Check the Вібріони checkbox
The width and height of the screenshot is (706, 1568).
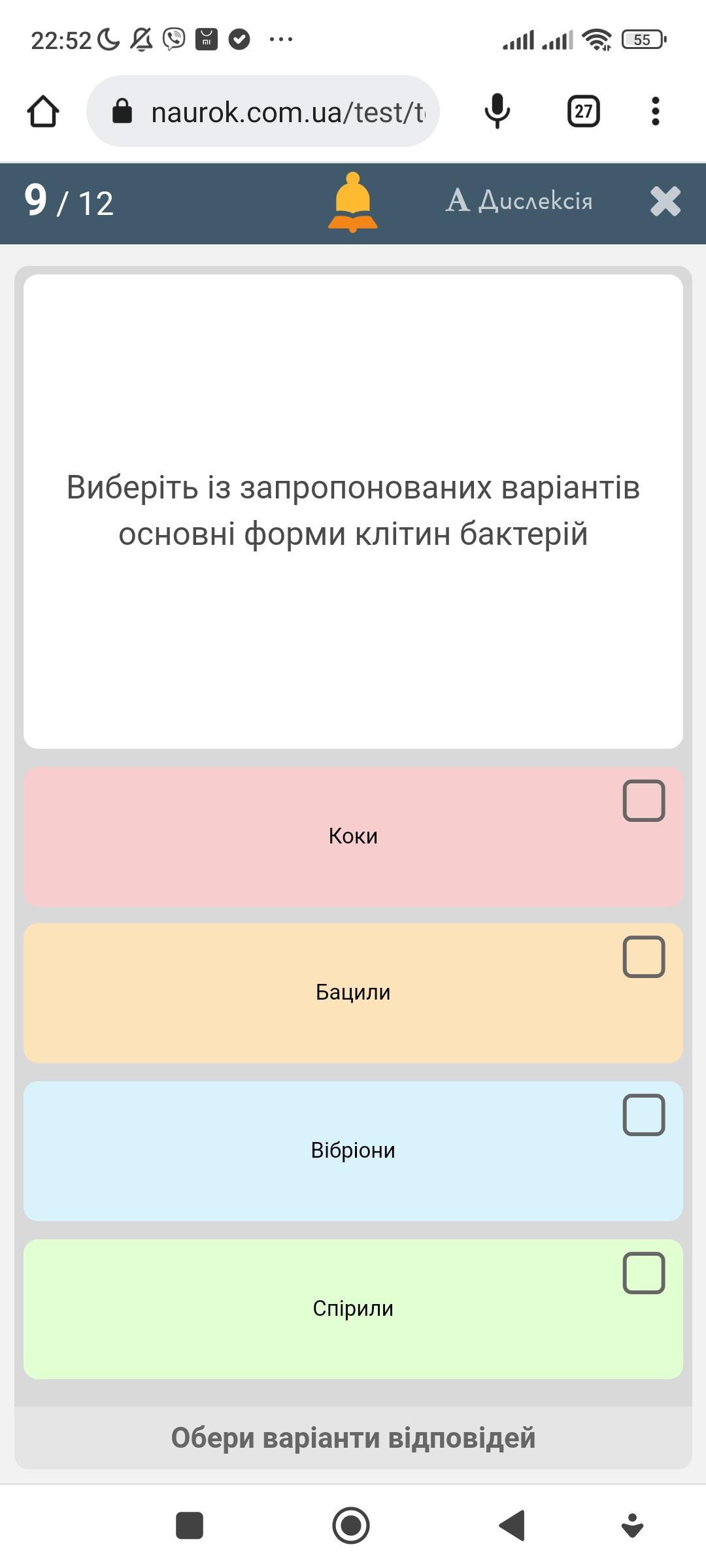[644, 1115]
